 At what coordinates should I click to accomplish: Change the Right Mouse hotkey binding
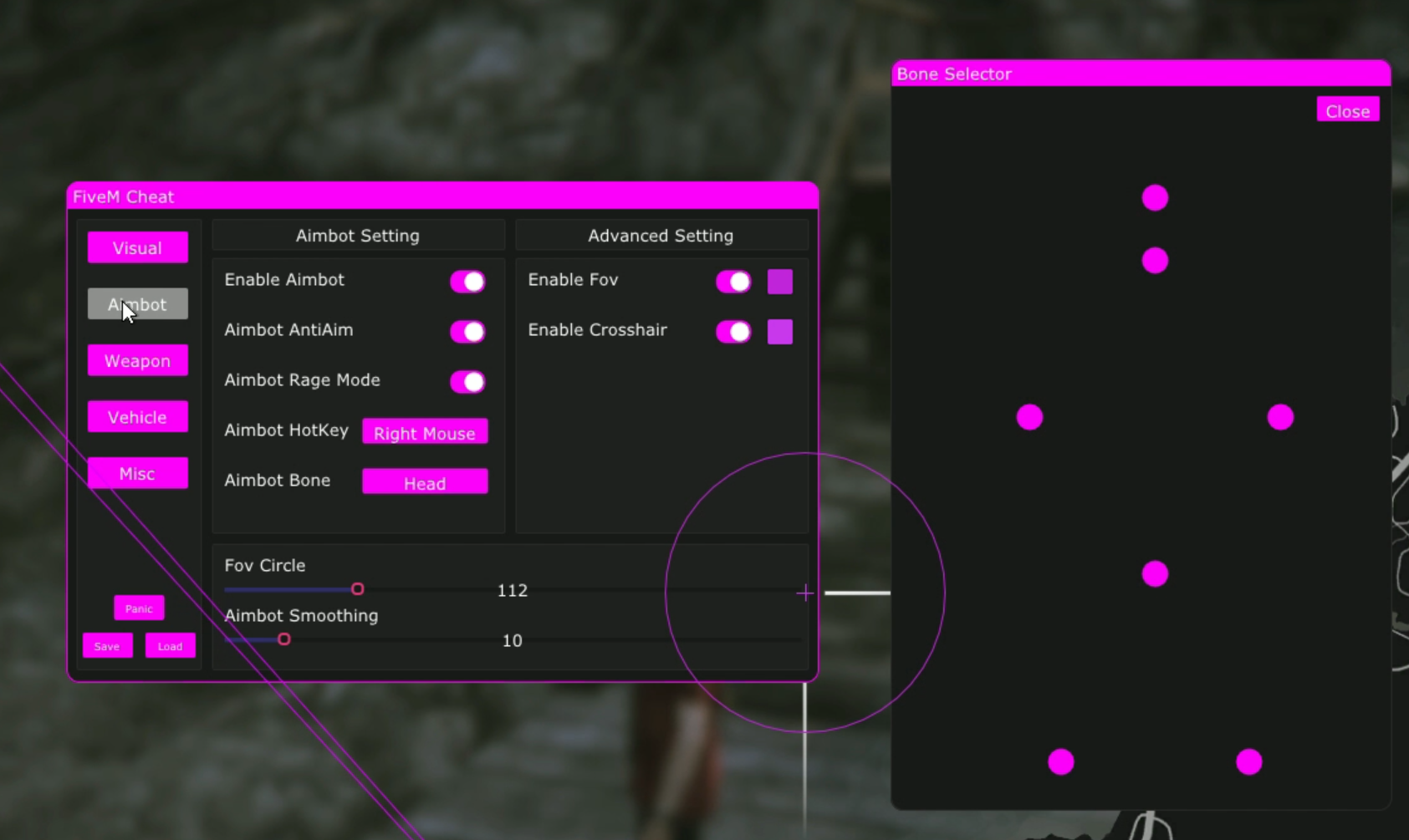point(425,432)
